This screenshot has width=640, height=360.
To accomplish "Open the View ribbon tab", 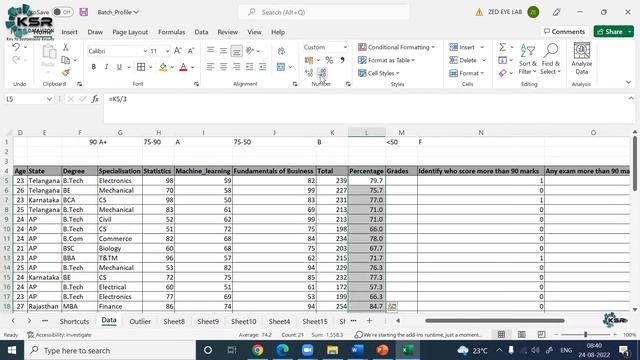I will 254,32.
